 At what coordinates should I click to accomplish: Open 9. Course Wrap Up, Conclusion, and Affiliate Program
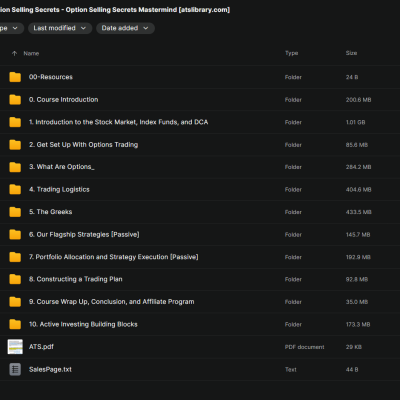pyautogui.click(x=111, y=302)
